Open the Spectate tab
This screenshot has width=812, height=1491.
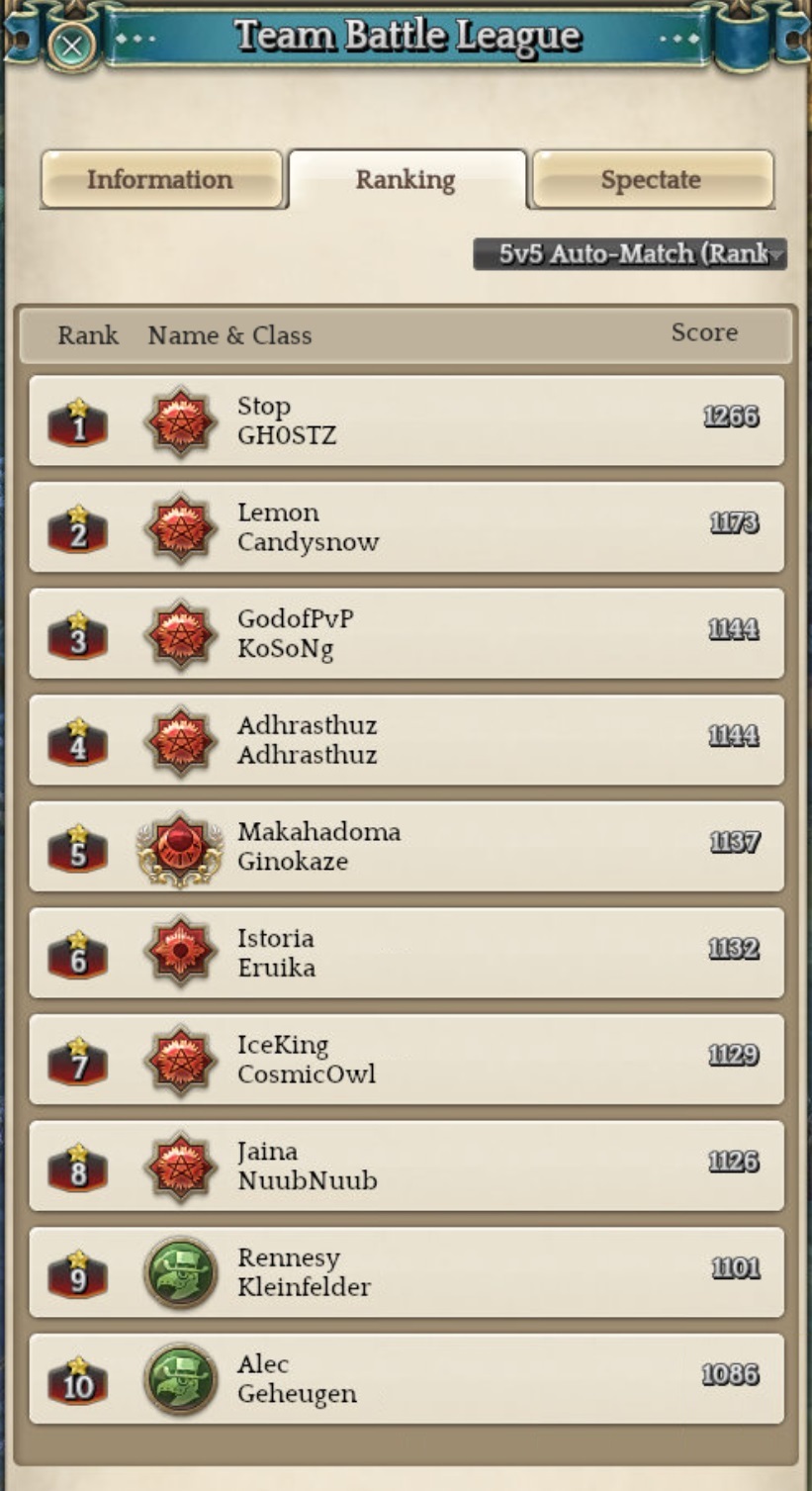652,179
